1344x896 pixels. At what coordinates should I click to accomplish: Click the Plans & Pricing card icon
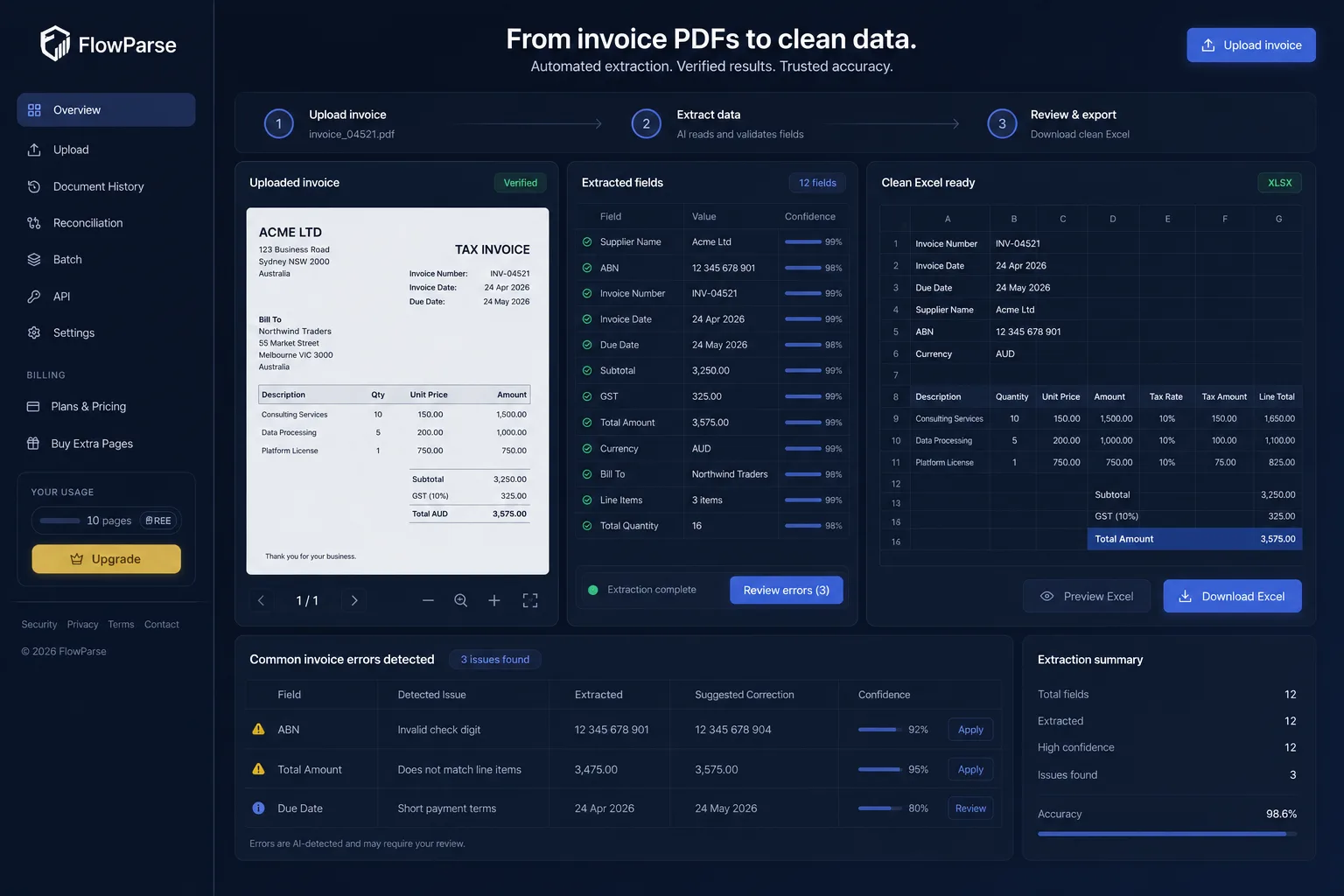33,407
